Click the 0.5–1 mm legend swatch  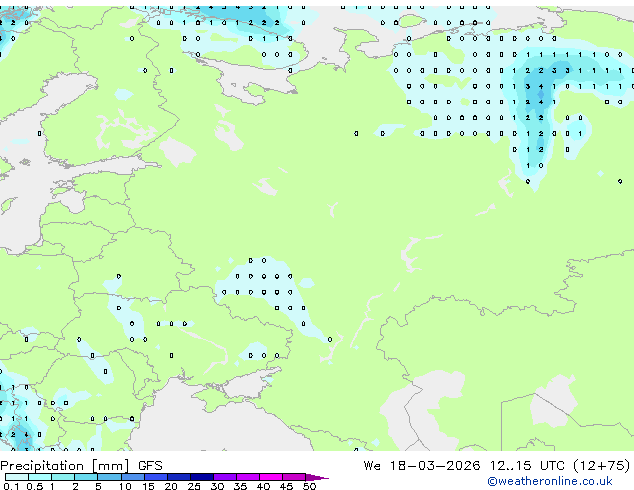(x=40, y=477)
